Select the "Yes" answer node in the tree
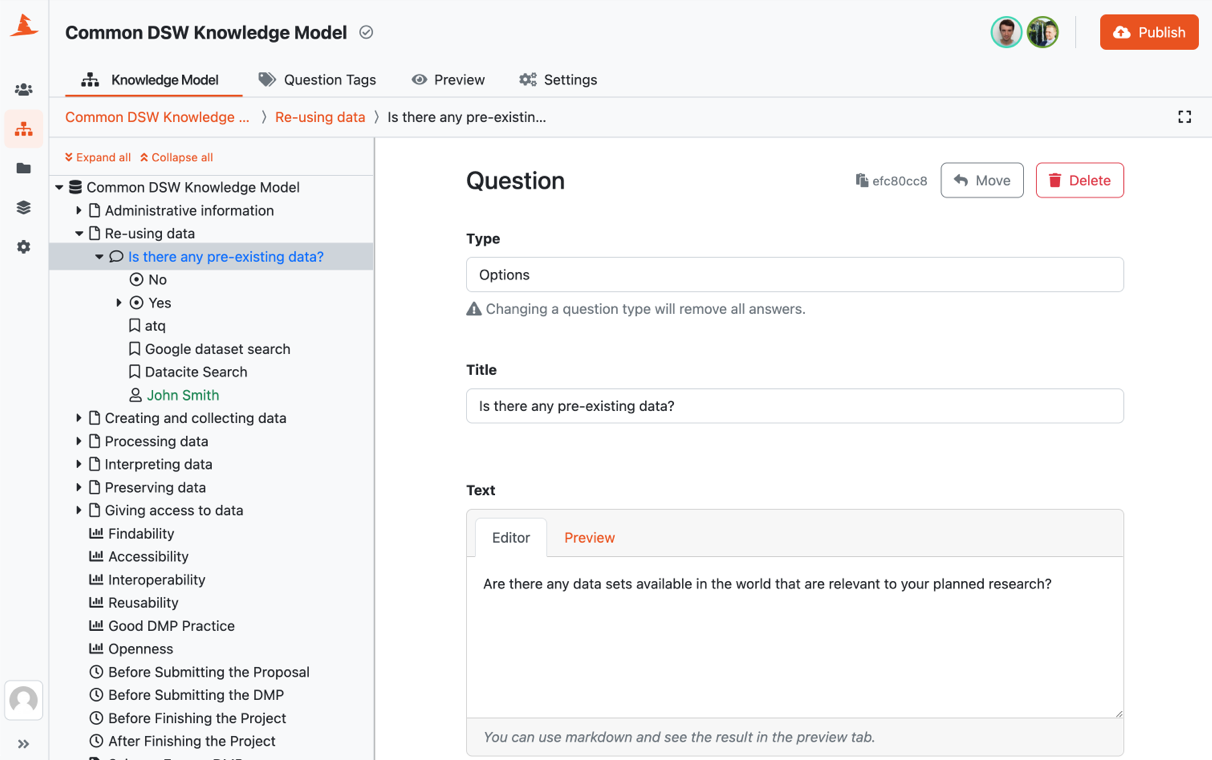 pyautogui.click(x=157, y=302)
